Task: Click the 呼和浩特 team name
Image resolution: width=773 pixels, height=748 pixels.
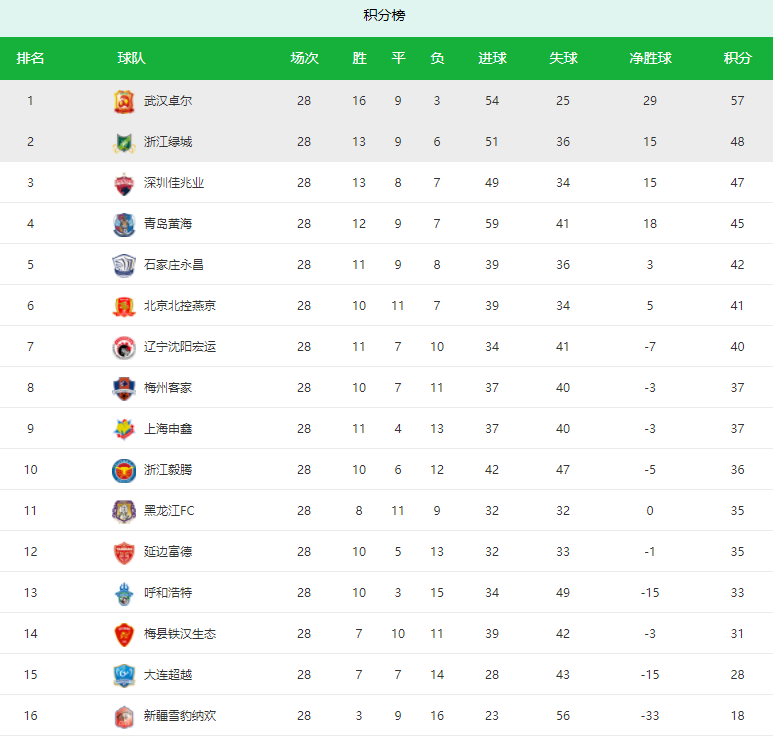Action: coord(168,593)
